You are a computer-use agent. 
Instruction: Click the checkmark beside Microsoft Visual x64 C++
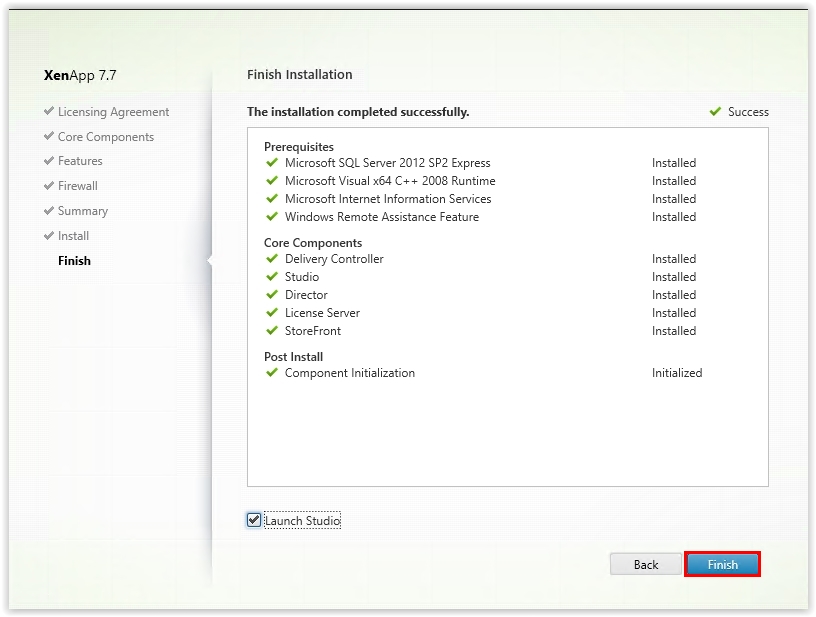[x=272, y=181]
